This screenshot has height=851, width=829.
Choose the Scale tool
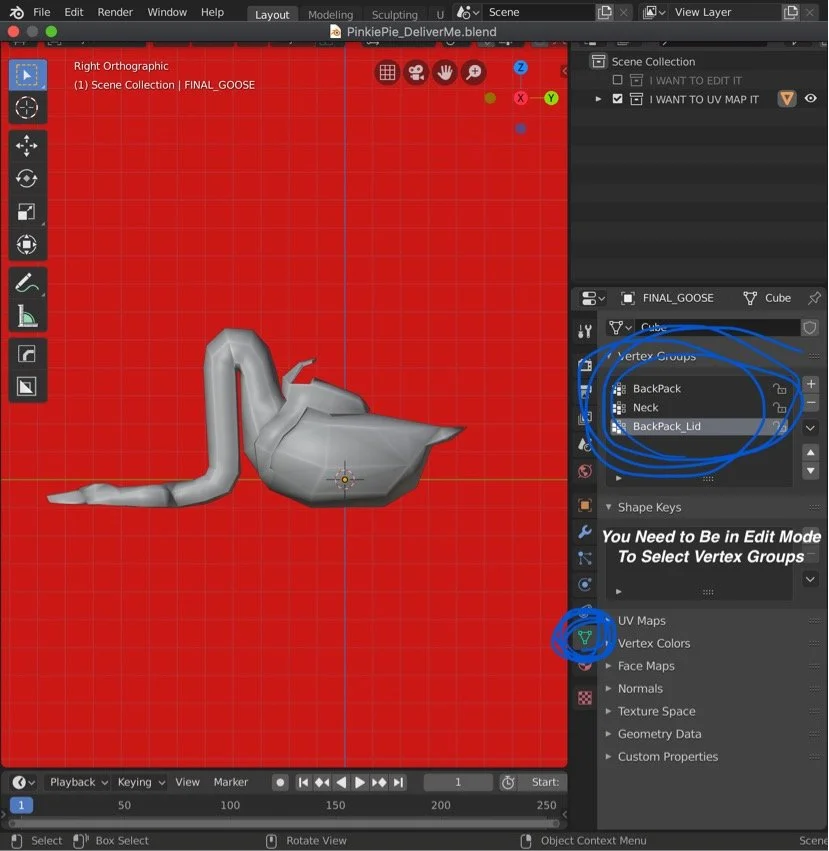click(27, 212)
